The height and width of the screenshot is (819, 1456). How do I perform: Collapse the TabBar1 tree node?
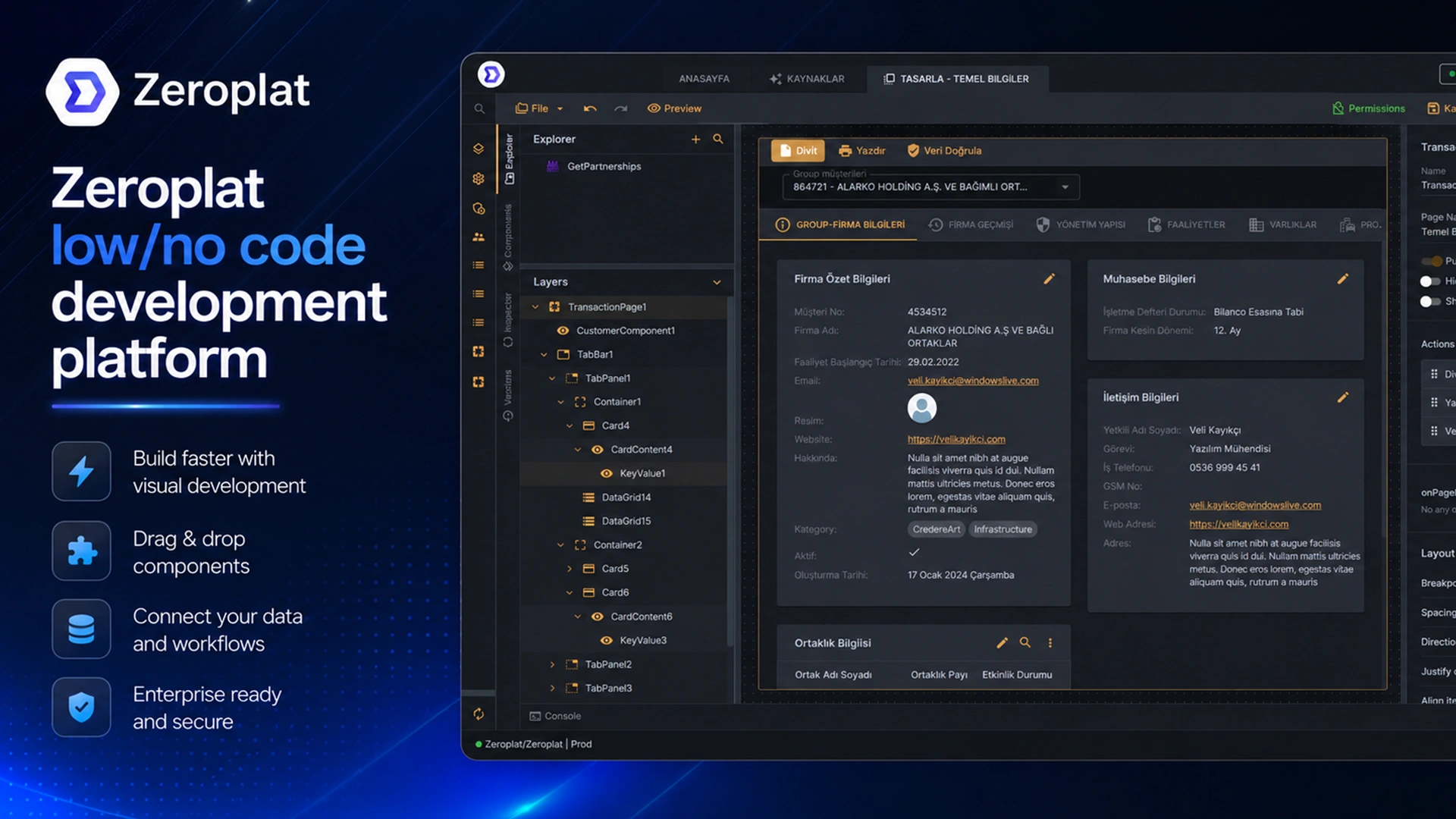(x=544, y=355)
